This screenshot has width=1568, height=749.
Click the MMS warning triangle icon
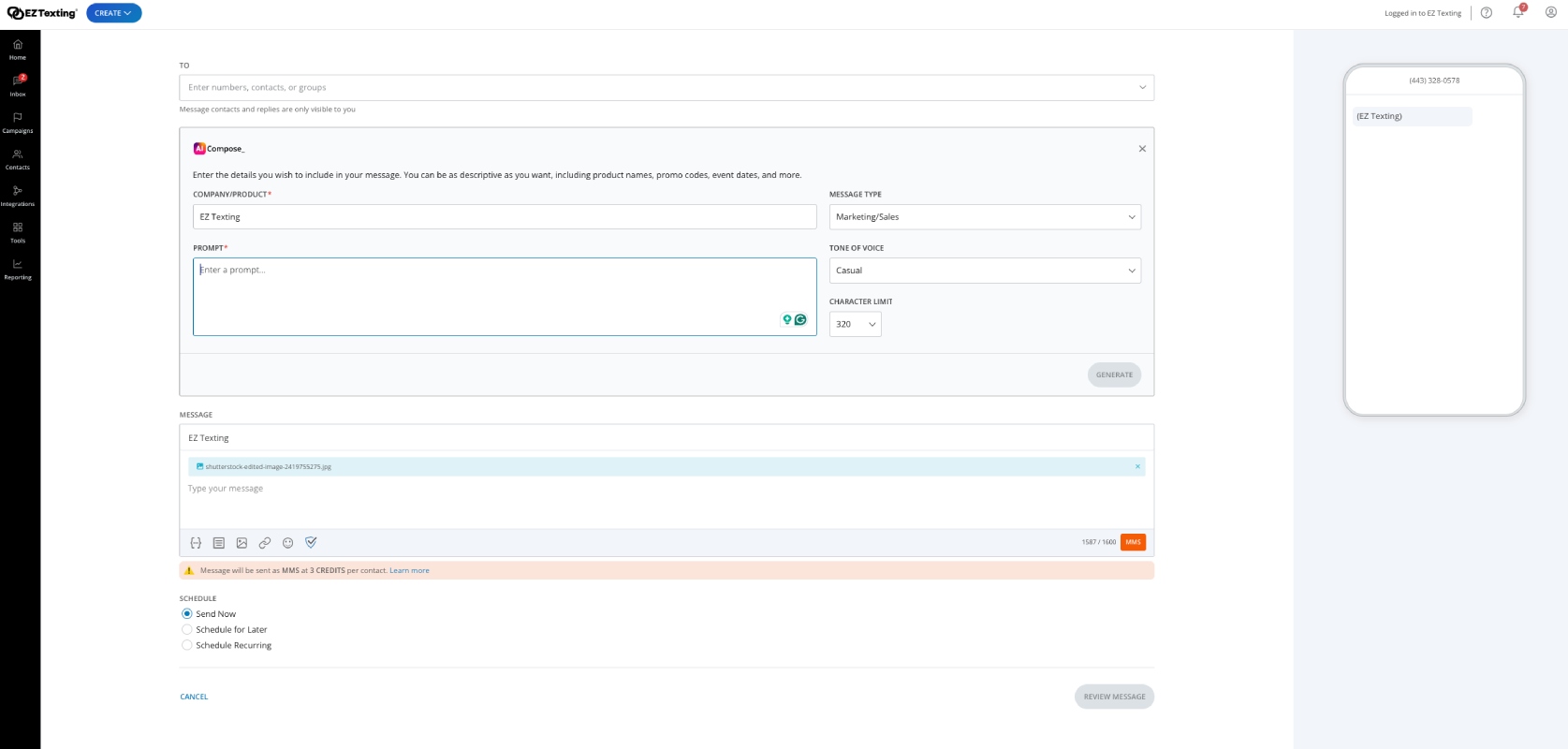tap(189, 570)
